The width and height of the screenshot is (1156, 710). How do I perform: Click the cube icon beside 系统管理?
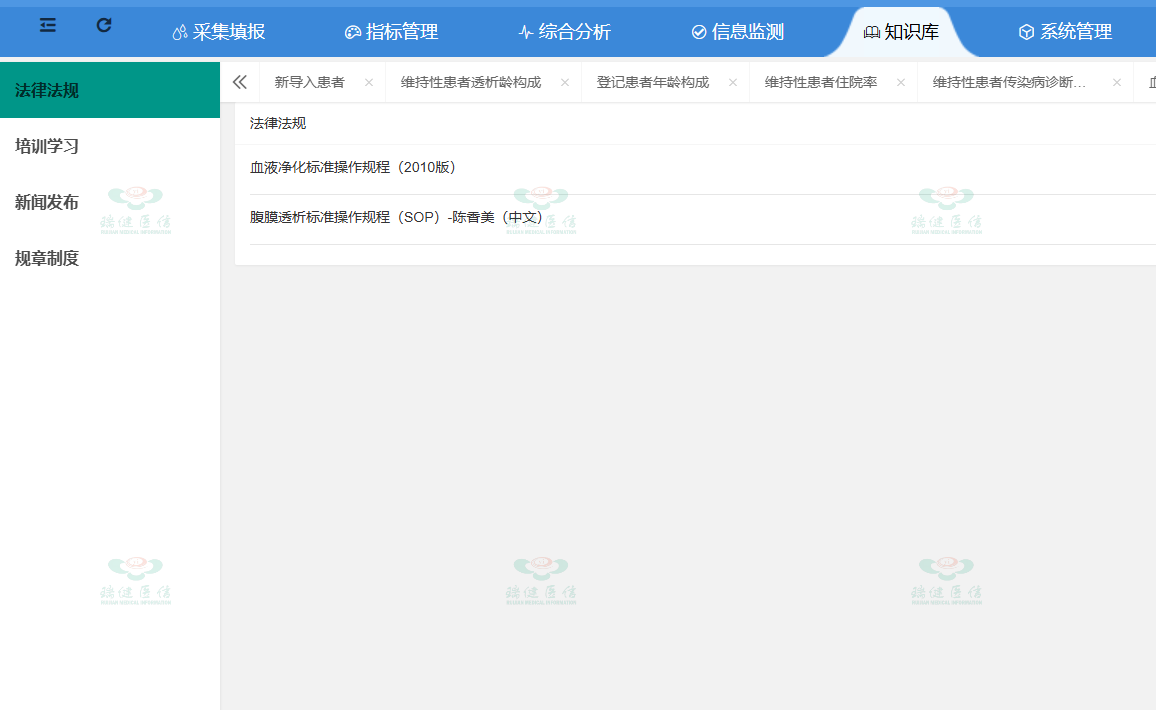[x=1026, y=32]
